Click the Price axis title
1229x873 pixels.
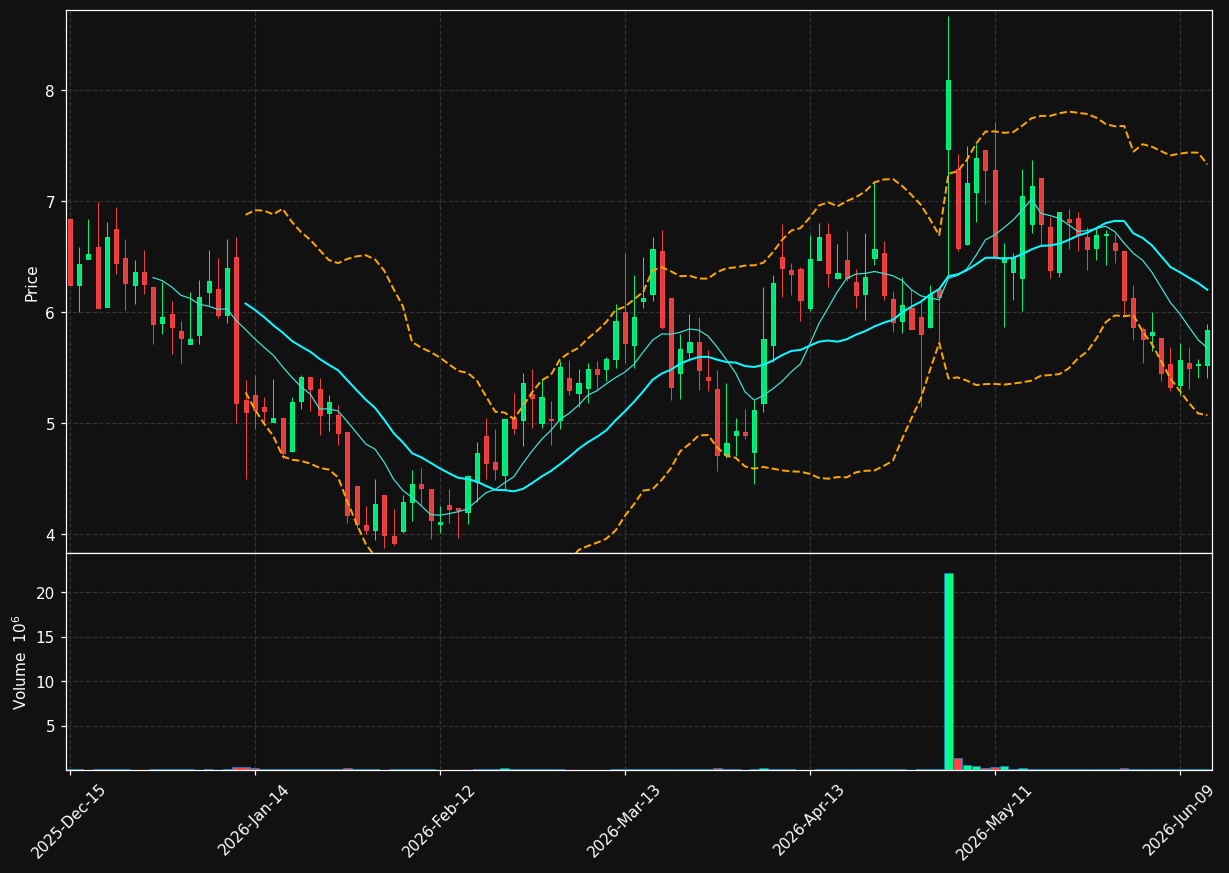[x=32, y=283]
